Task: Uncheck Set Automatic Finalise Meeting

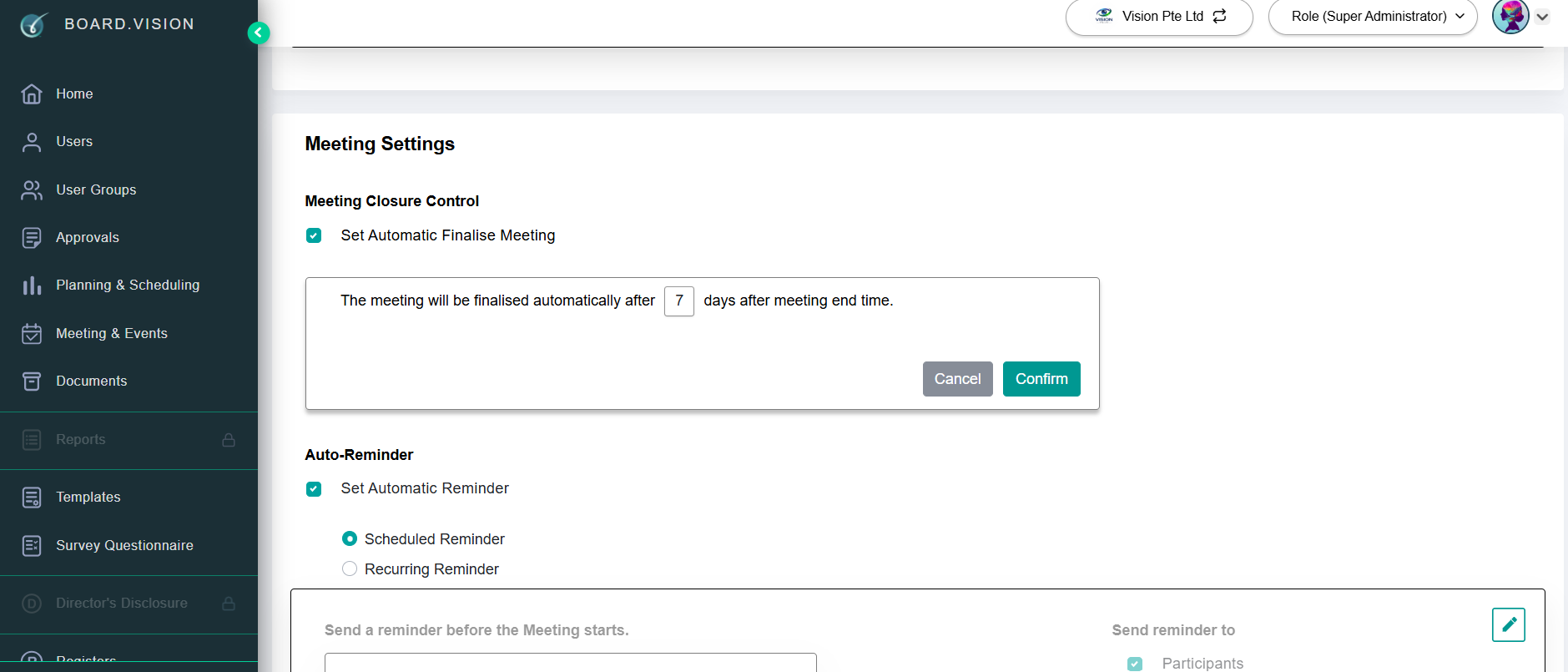Action: pyautogui.click(x=314, y=235)
